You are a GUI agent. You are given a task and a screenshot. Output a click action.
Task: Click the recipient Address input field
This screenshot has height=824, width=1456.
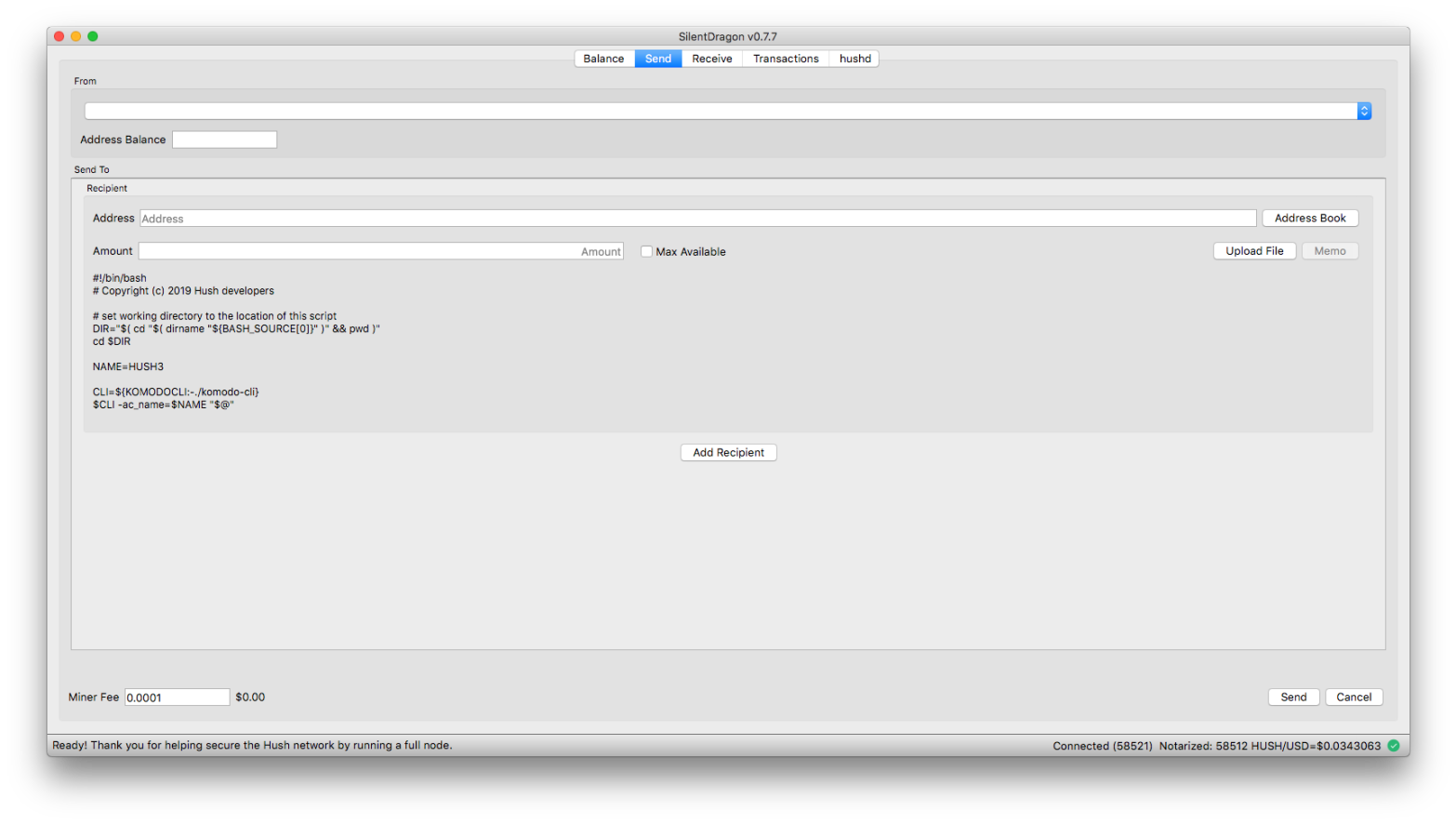[698, 219]
